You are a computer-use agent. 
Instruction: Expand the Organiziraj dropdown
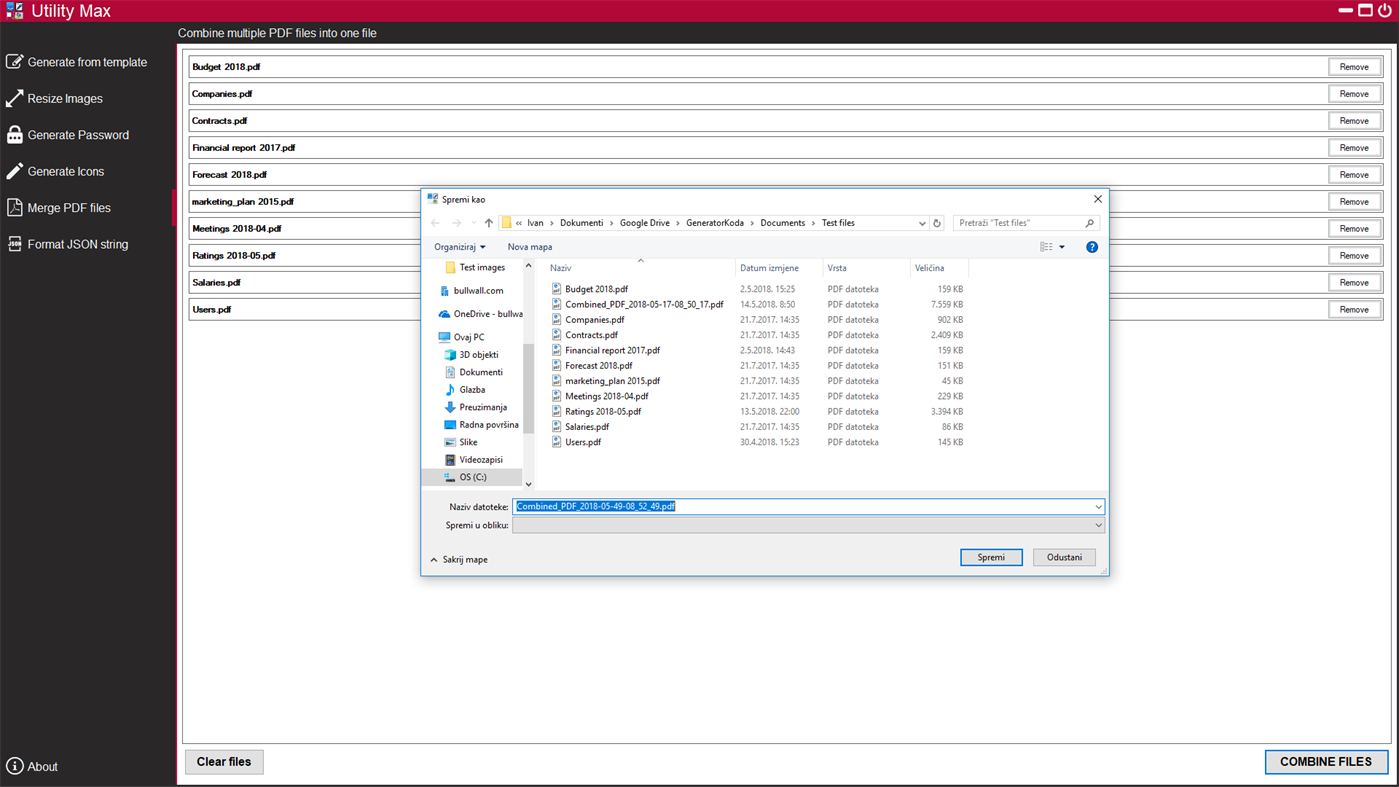point(459,247)
